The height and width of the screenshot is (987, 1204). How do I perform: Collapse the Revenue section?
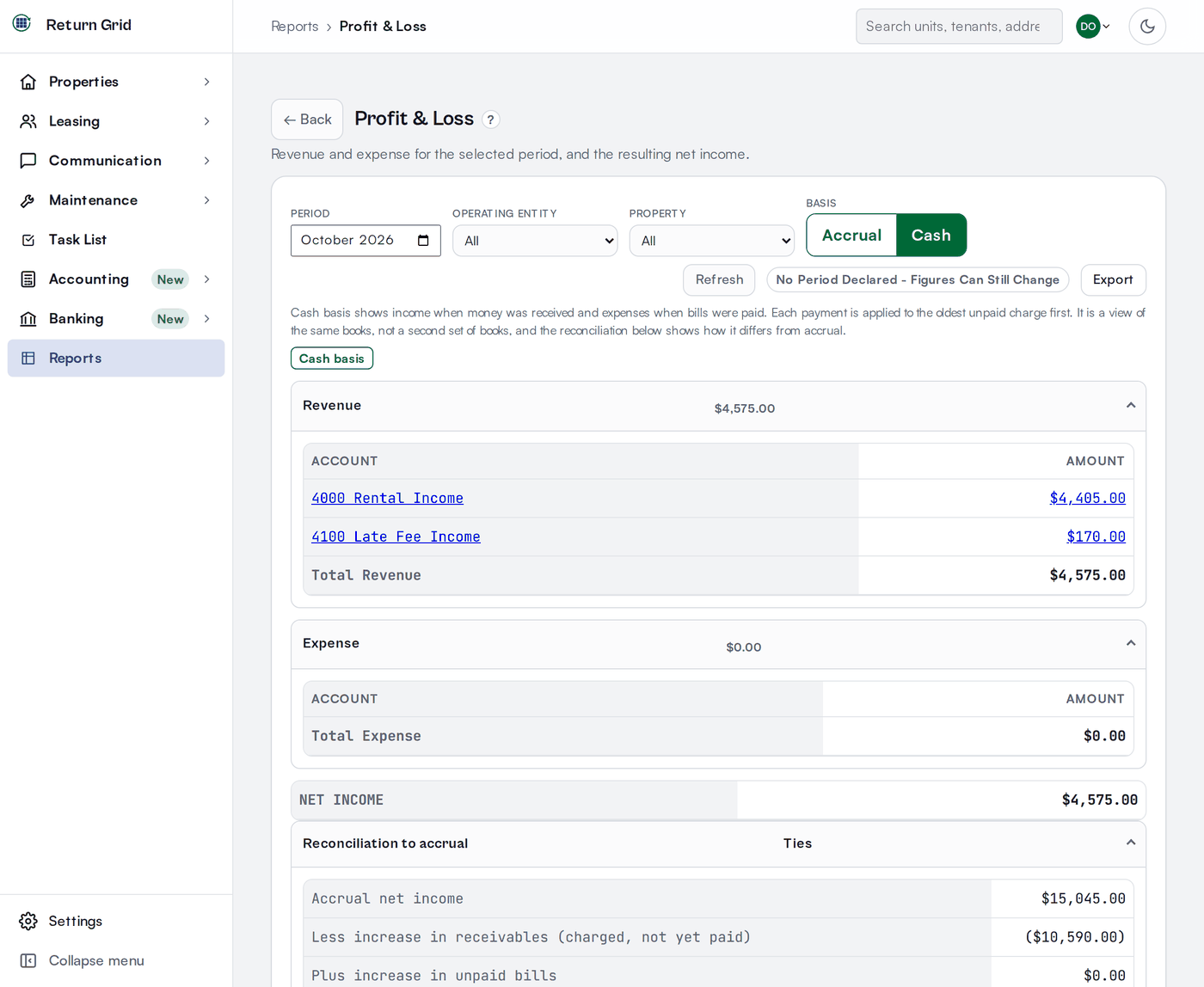[x=1131, y=406]
